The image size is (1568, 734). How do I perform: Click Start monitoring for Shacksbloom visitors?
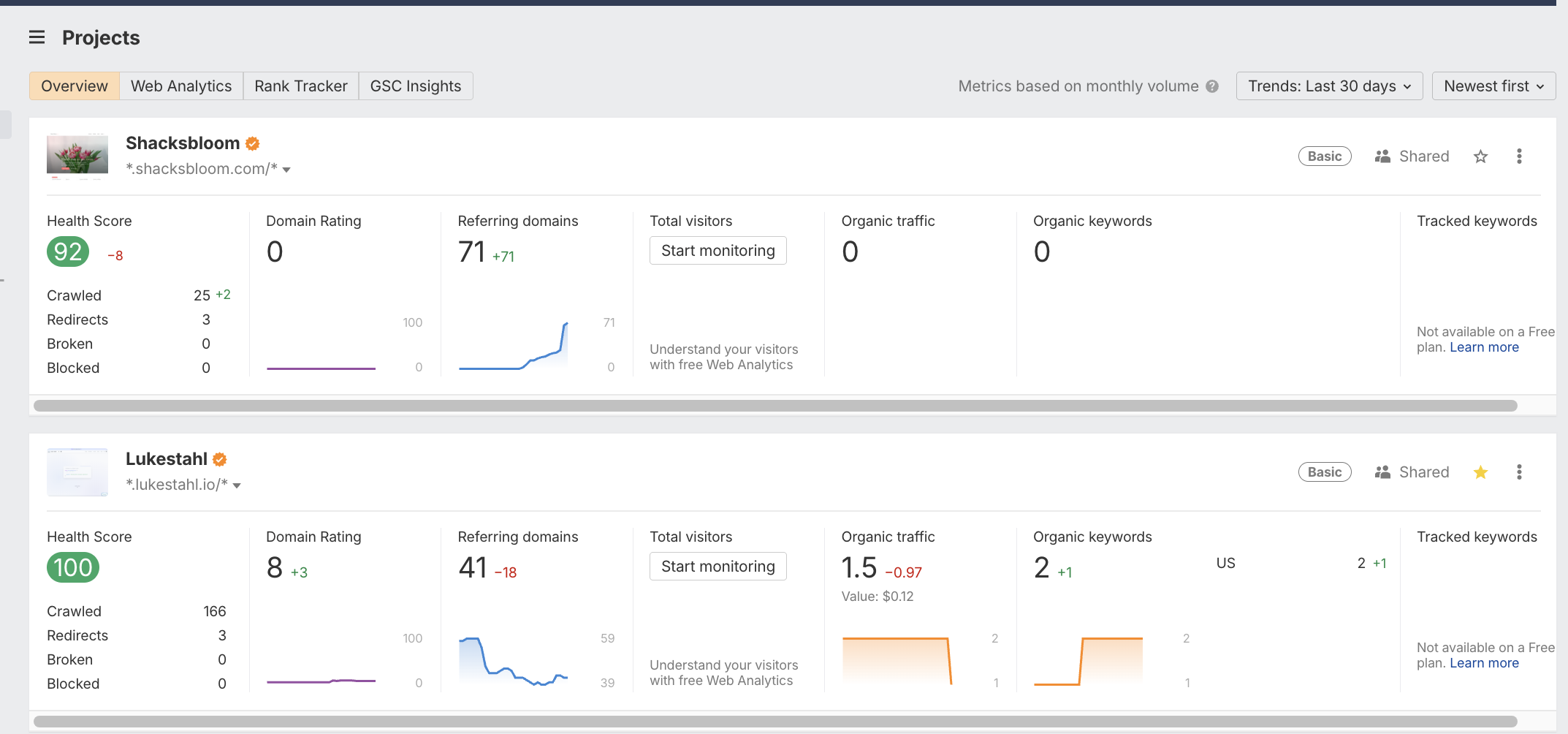pos(718,251)
